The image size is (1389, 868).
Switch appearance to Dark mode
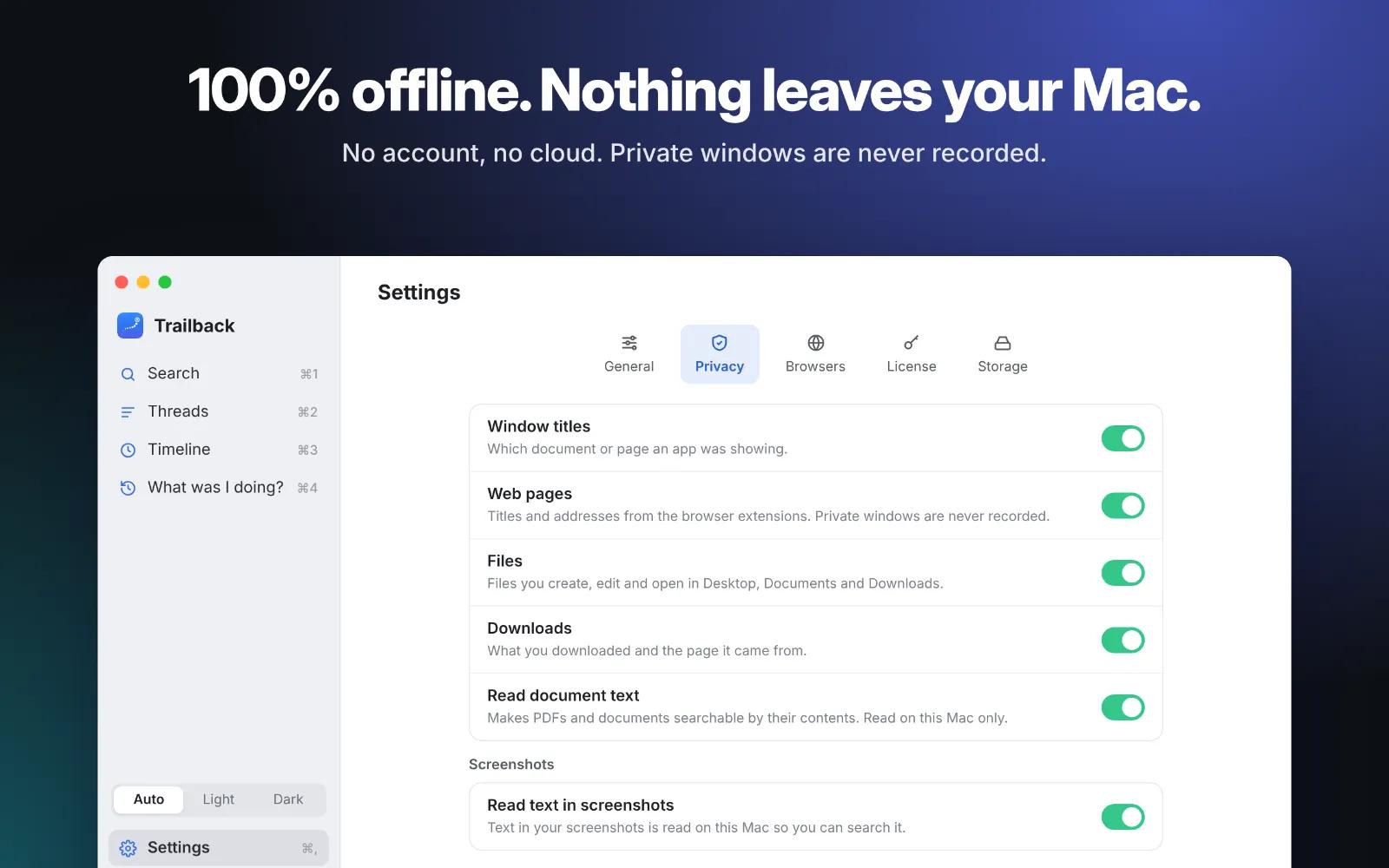[x=288, y=799]
